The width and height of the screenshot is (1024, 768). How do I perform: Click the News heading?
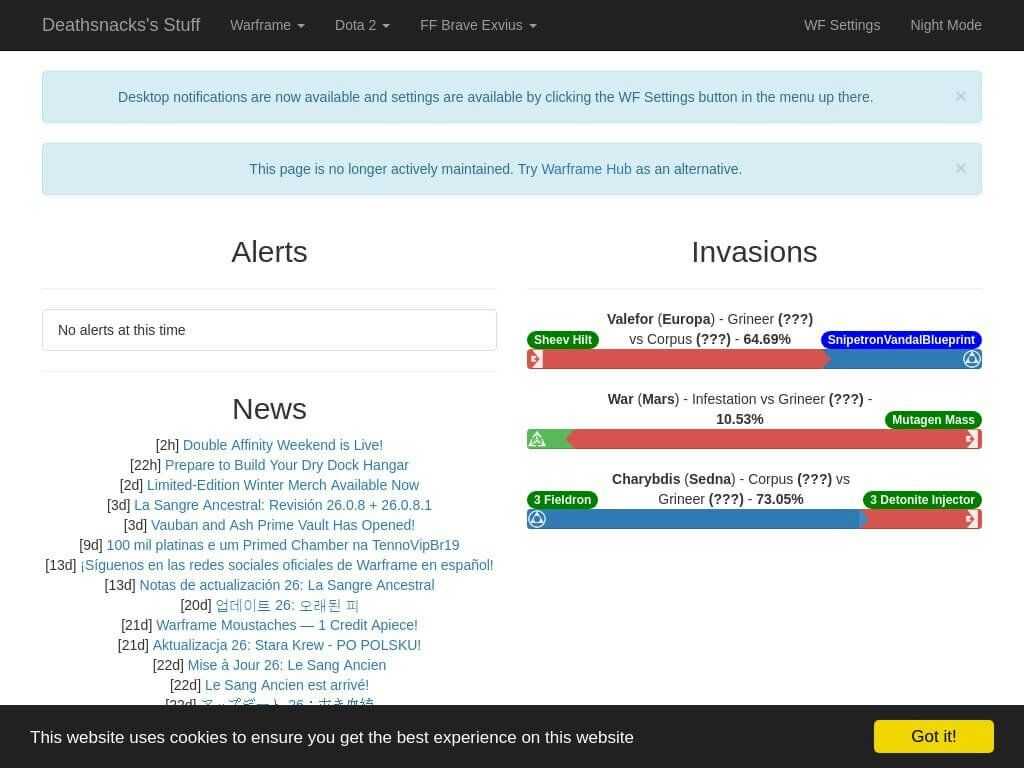pos(269,409)
